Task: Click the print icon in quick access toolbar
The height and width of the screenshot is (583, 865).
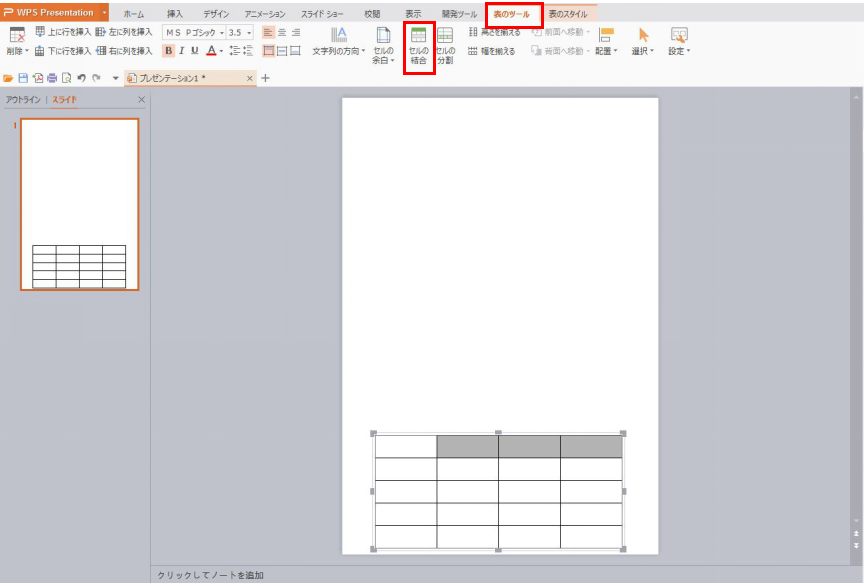Action: pos(52,78)
